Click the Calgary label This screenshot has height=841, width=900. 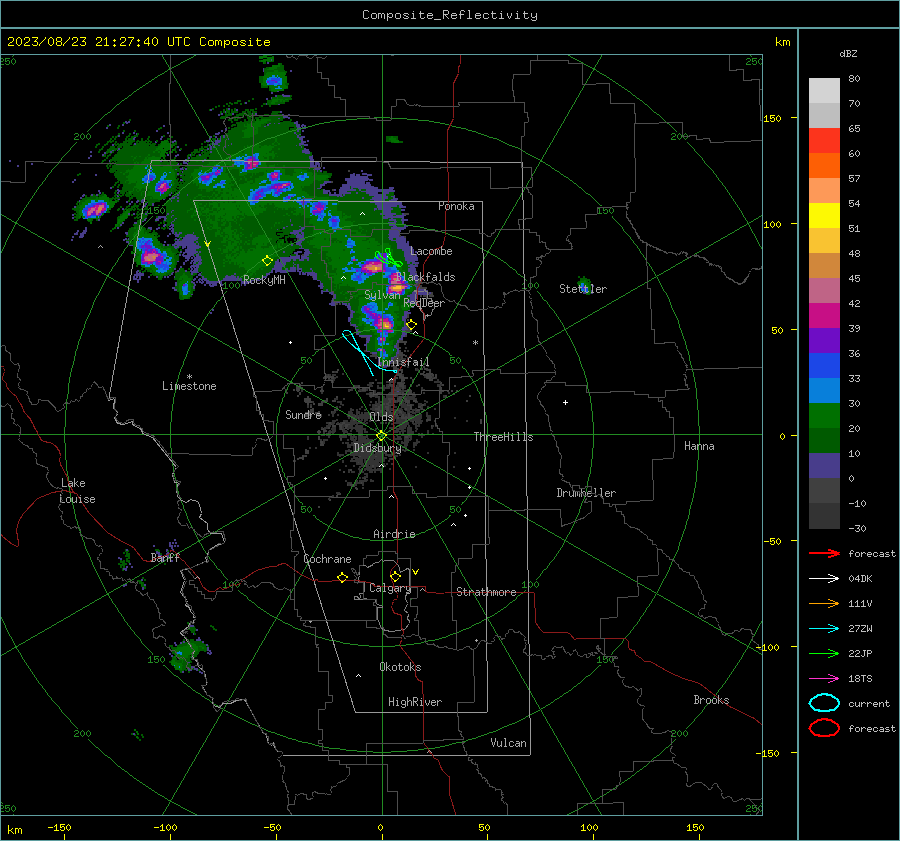coord(390,588)
